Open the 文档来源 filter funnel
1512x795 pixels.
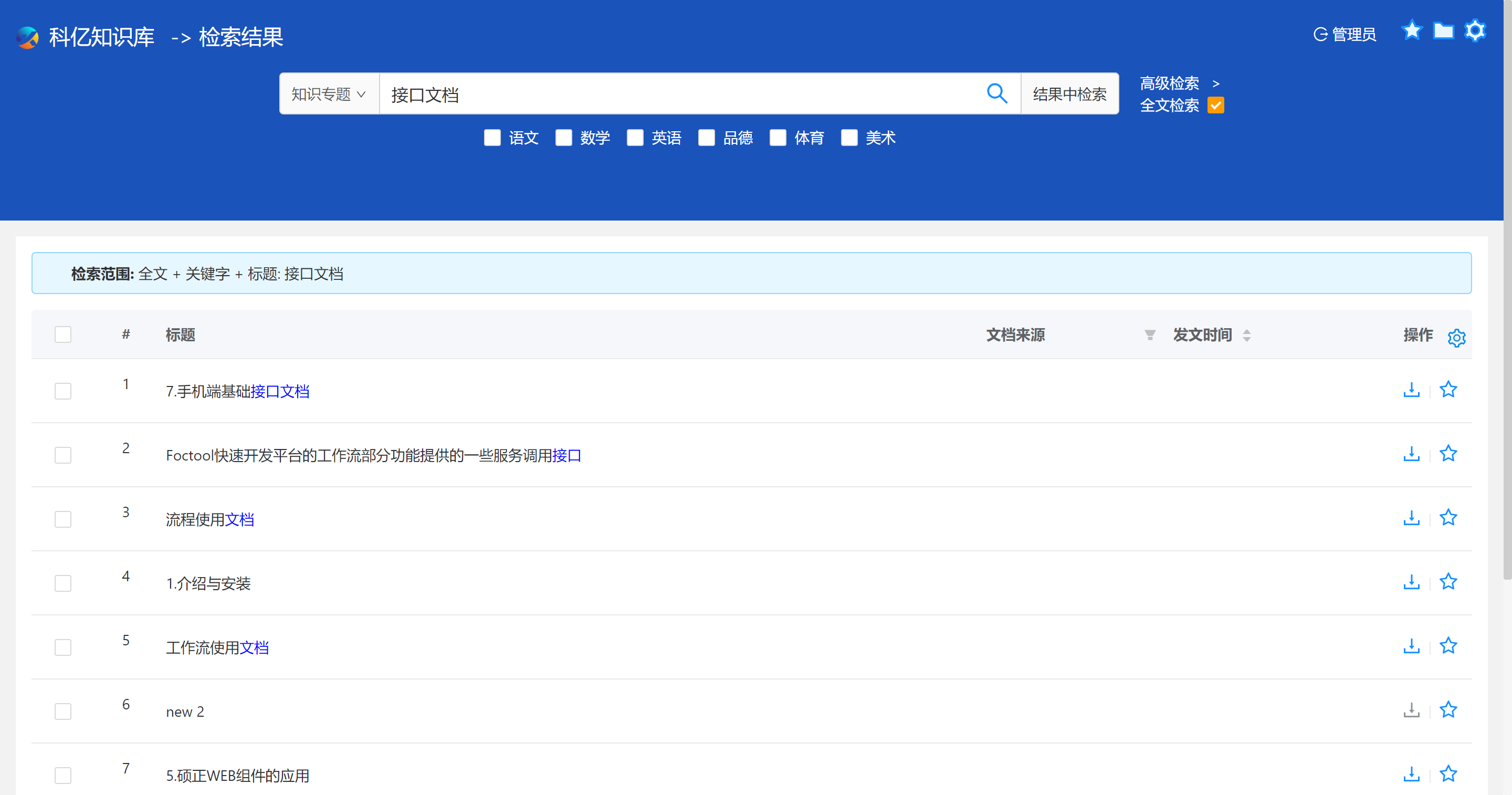(x=1149, y=335)
